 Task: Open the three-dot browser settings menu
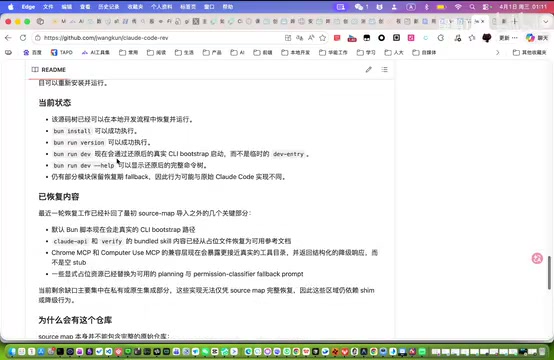(514, 38)
